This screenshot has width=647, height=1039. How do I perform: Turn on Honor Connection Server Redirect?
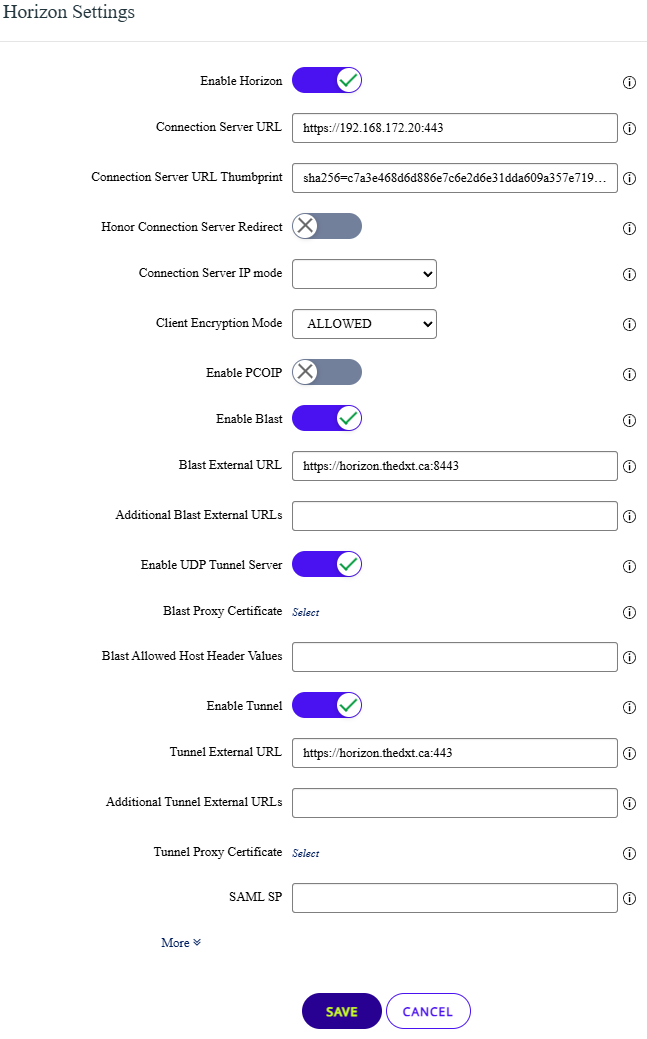point(327,226)
